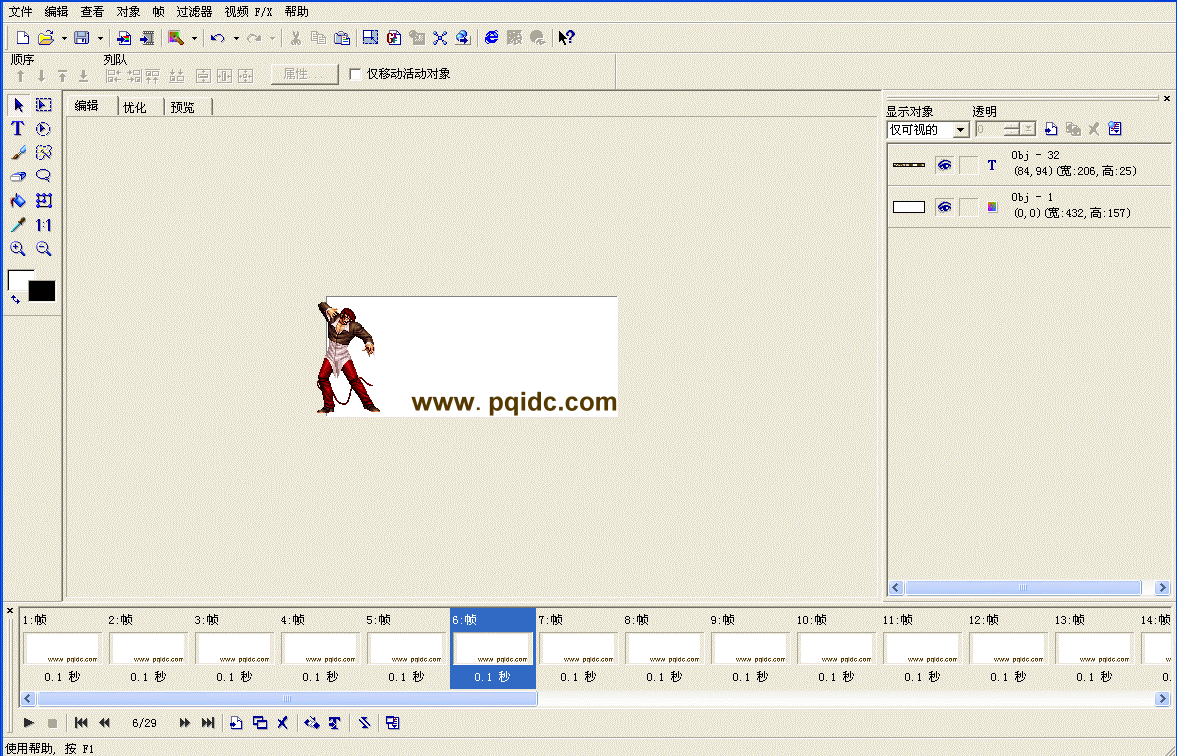
Task: Select the Paintbrush tool
Action: (x=19, y=153)
